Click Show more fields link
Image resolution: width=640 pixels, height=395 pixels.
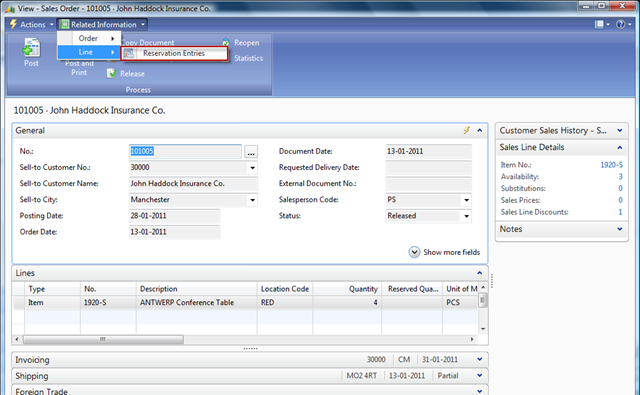coord(451,252)
